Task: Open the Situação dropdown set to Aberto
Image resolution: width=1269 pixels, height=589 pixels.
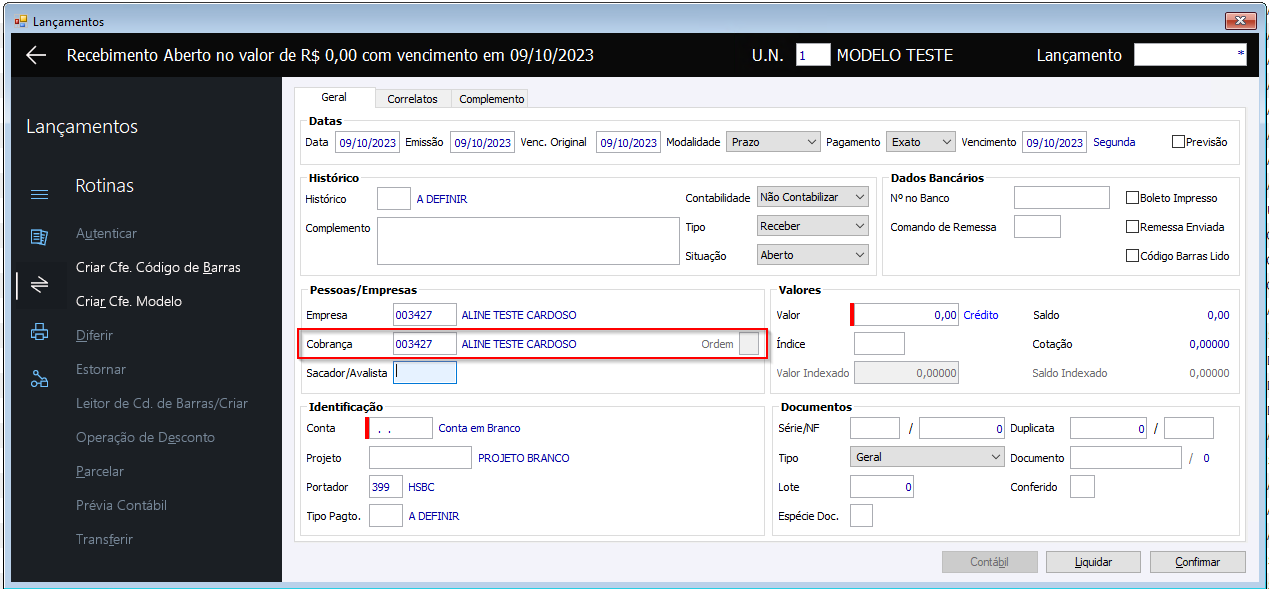Action: click(812, 255)
